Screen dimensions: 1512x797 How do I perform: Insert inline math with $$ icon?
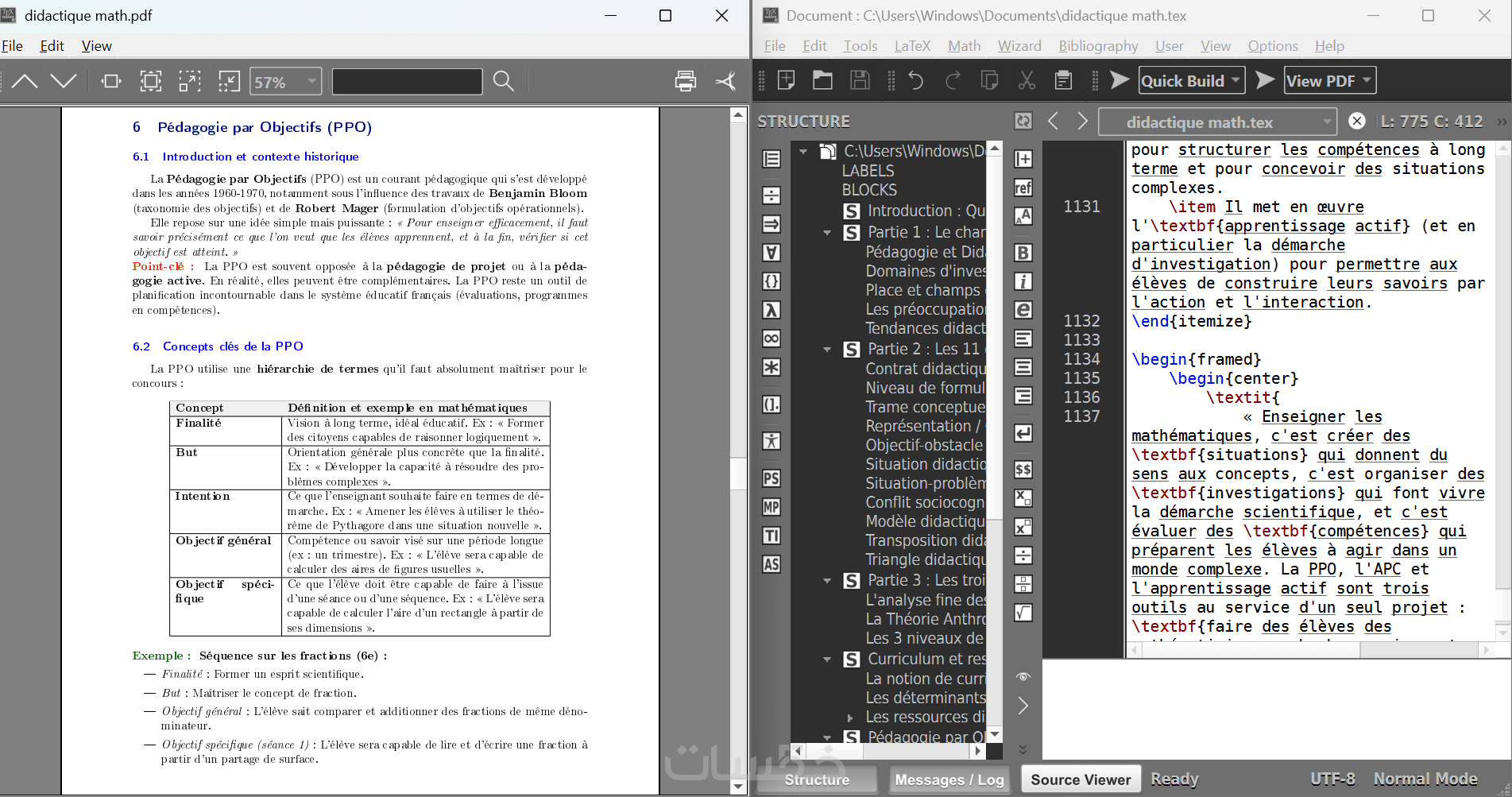[1023, 470]
